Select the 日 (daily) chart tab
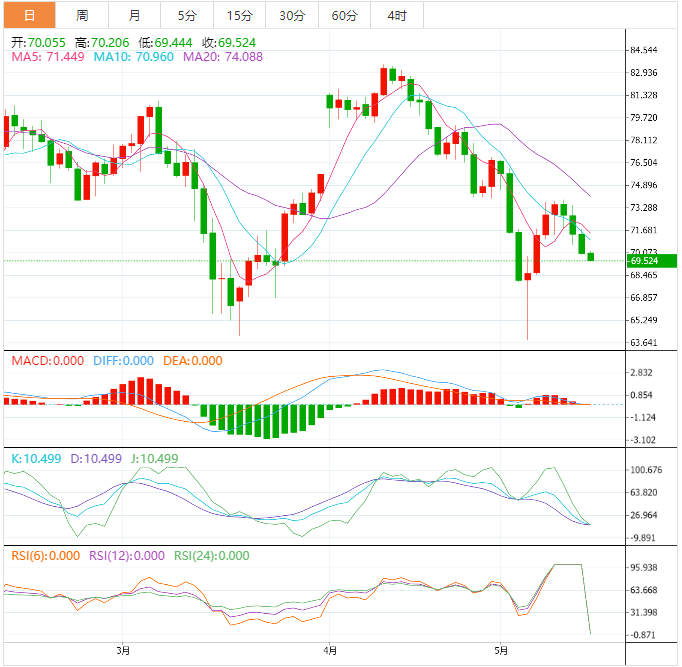Screen dimensions: 682x667 coord(29,15)
